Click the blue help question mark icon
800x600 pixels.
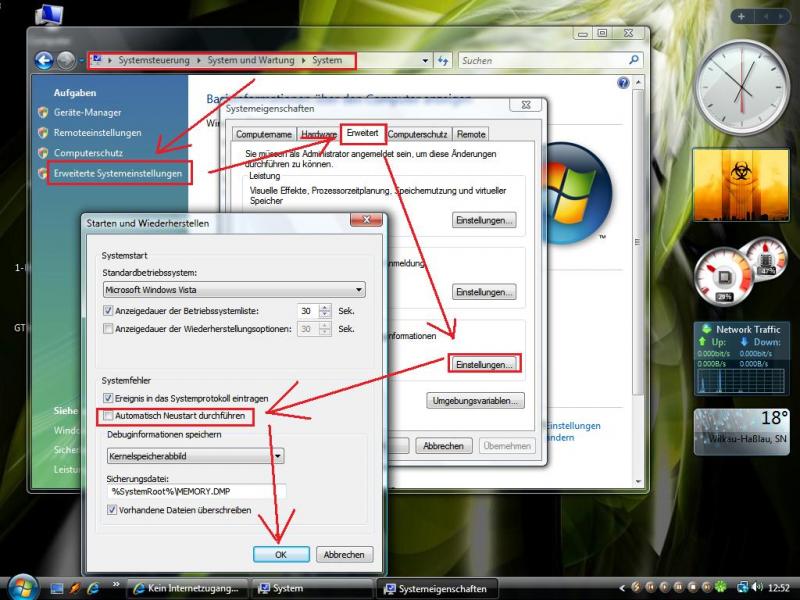[624, 84]
